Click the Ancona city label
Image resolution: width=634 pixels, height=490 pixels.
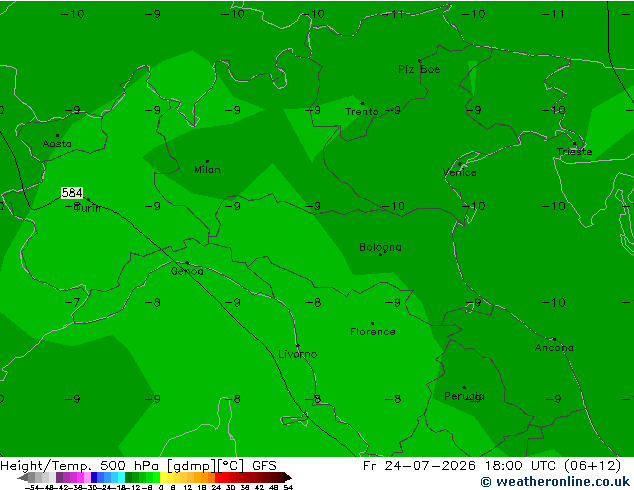554,348
